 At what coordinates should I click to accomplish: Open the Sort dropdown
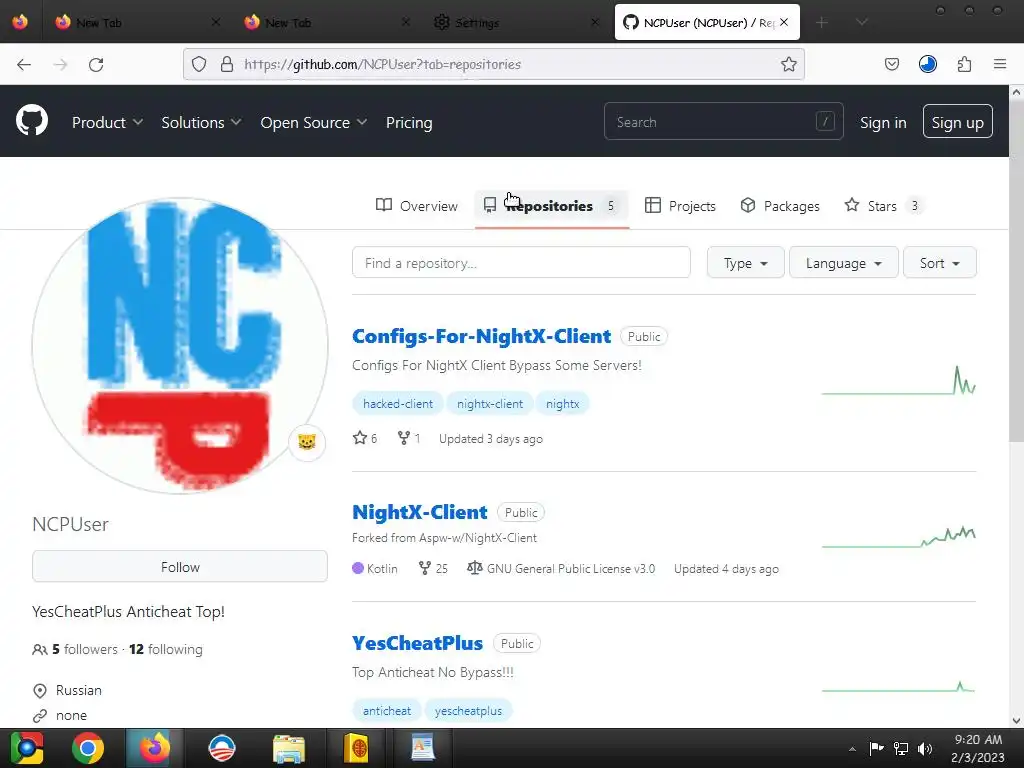coord(939,263)
